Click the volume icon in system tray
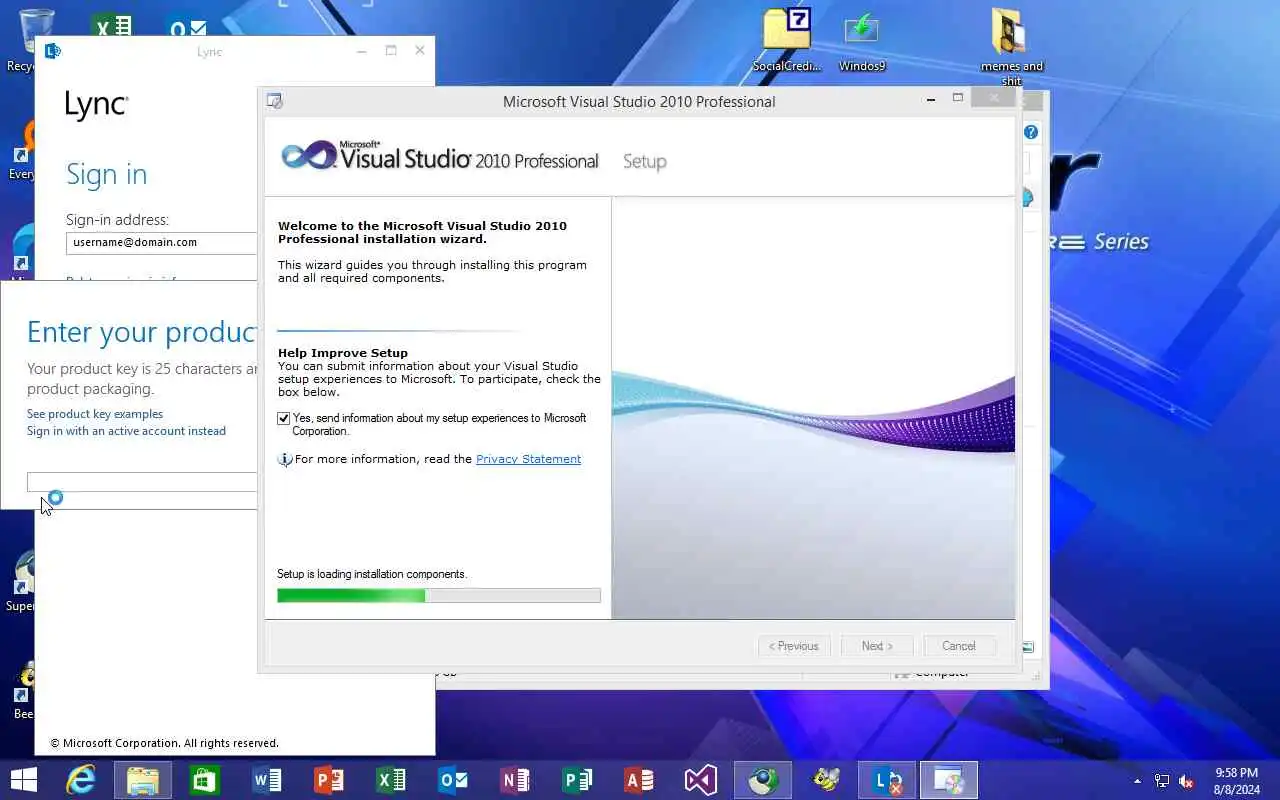The height and width of the screenshot is (800, 1280). (x=1187, y=781)
